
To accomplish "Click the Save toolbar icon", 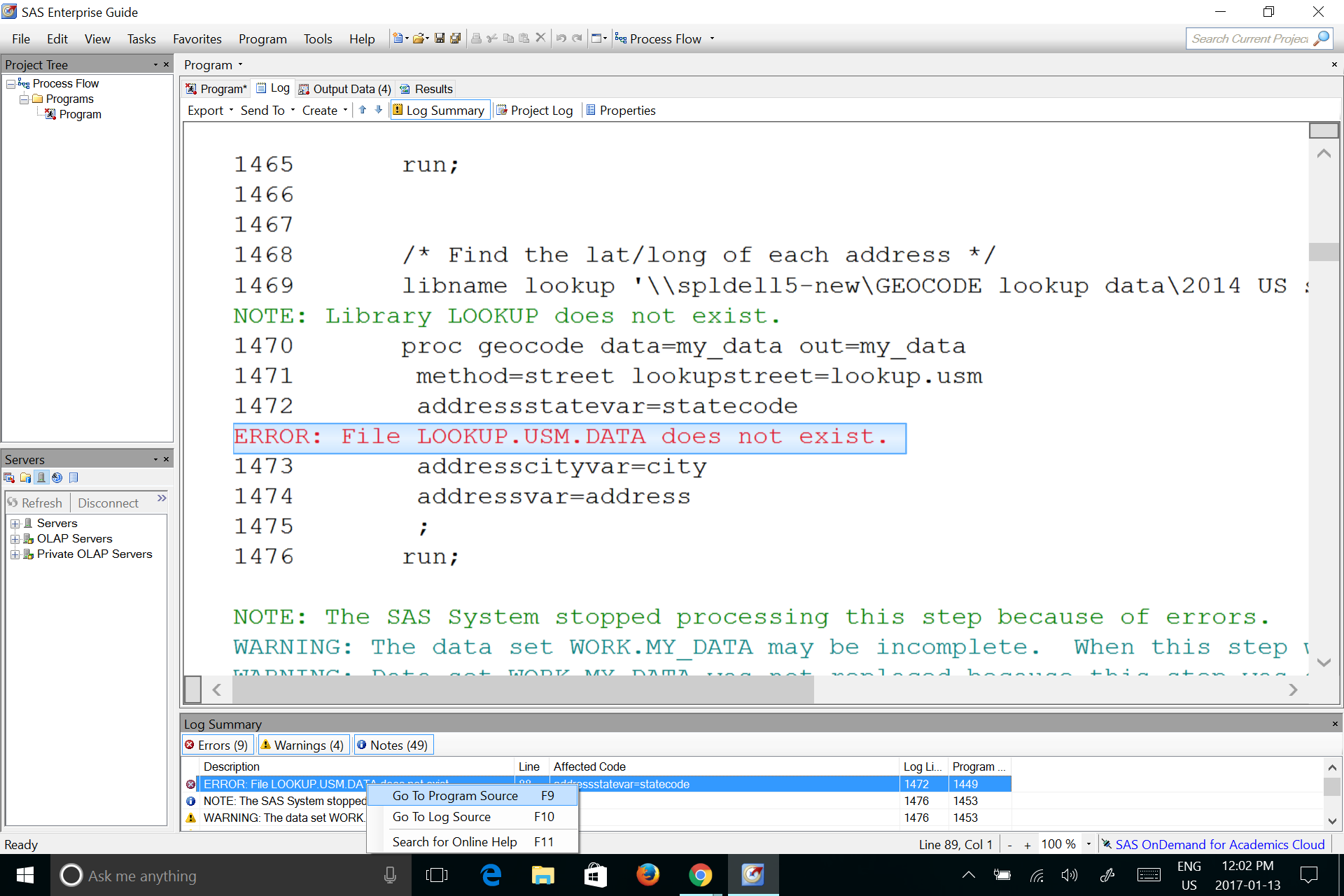I will 440,38.
